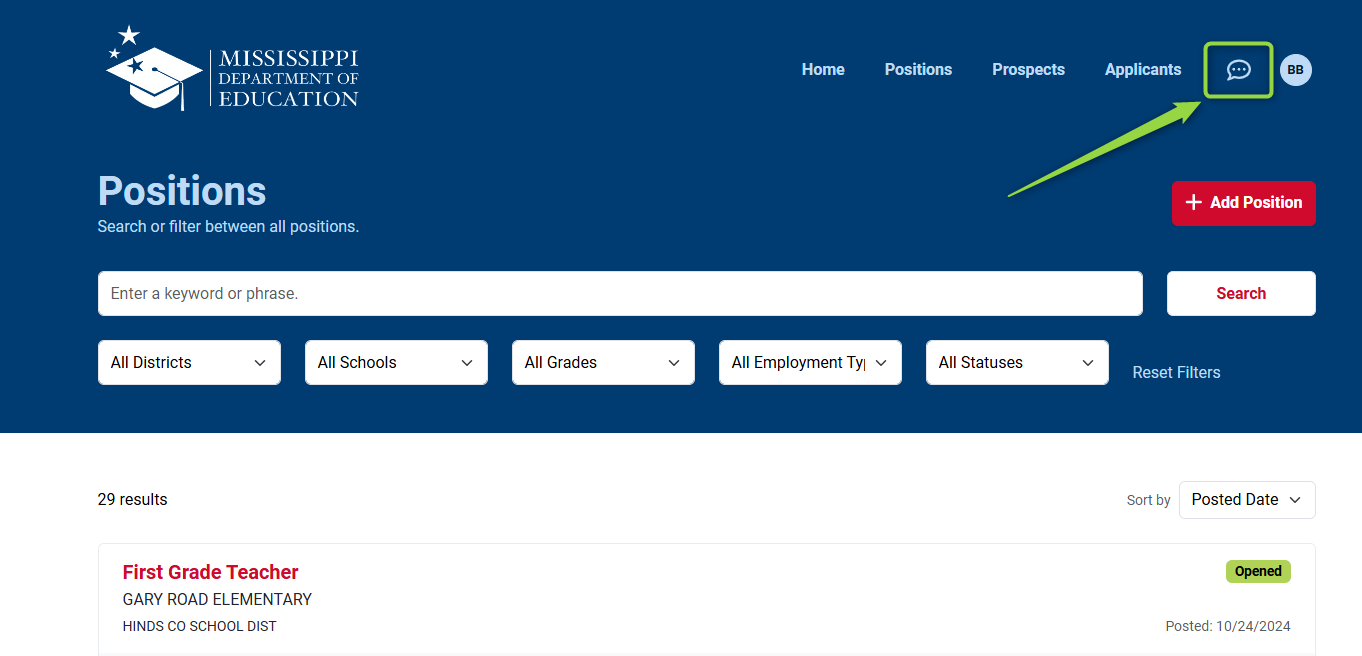Navigate to Prospects page
This screenshot has width=1362, height=656.
[1028, 70]
